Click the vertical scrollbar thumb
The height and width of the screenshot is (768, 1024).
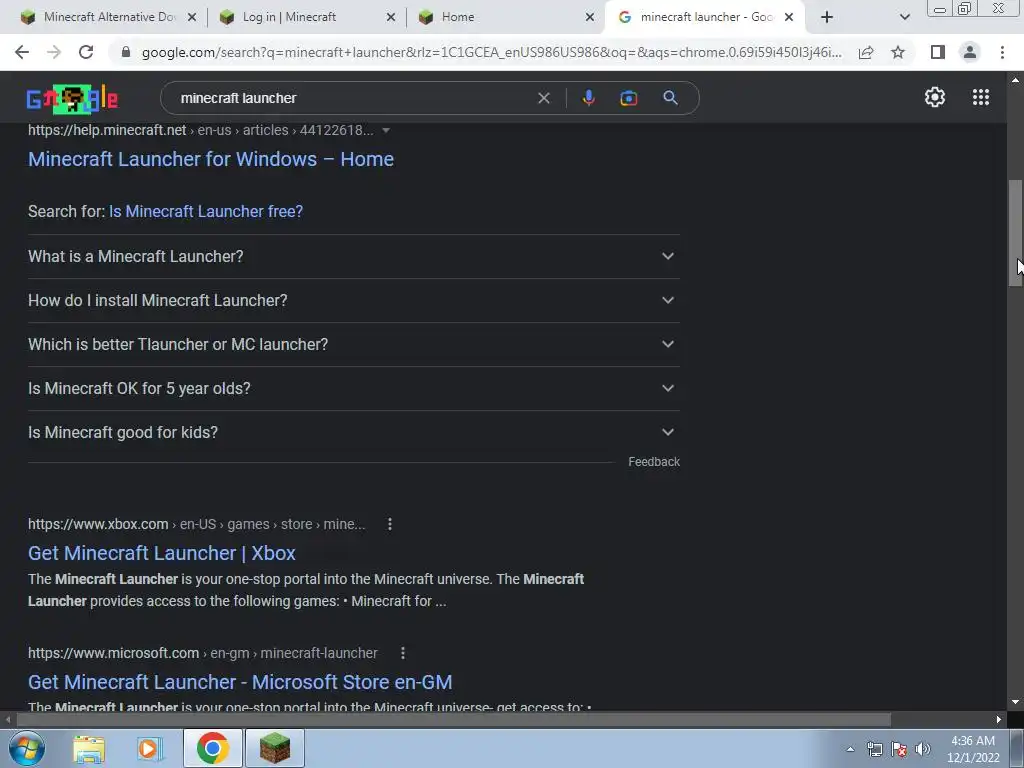click(x=1015, y=232)
